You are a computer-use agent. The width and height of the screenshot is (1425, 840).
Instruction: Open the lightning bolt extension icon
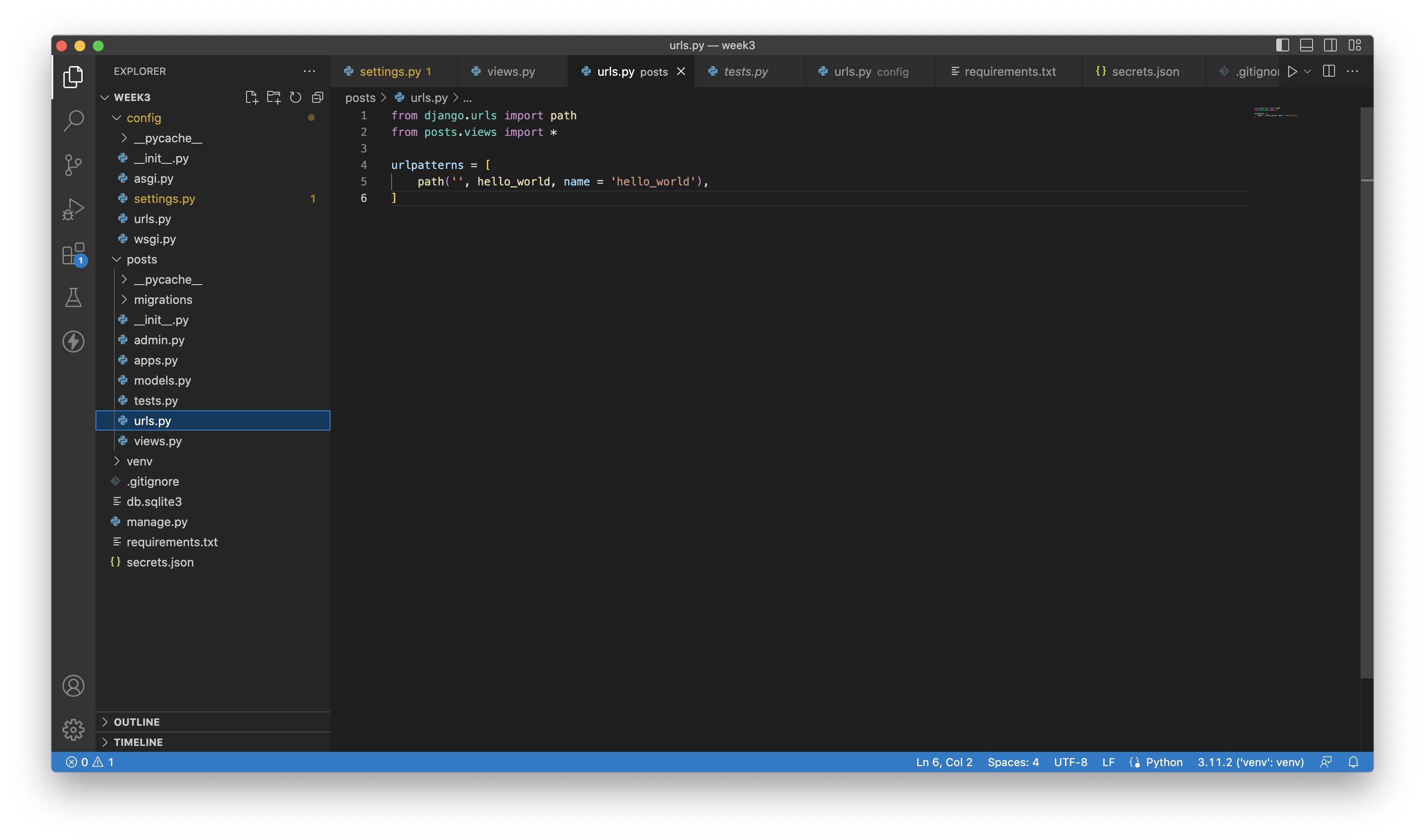(x=73, y=342)
